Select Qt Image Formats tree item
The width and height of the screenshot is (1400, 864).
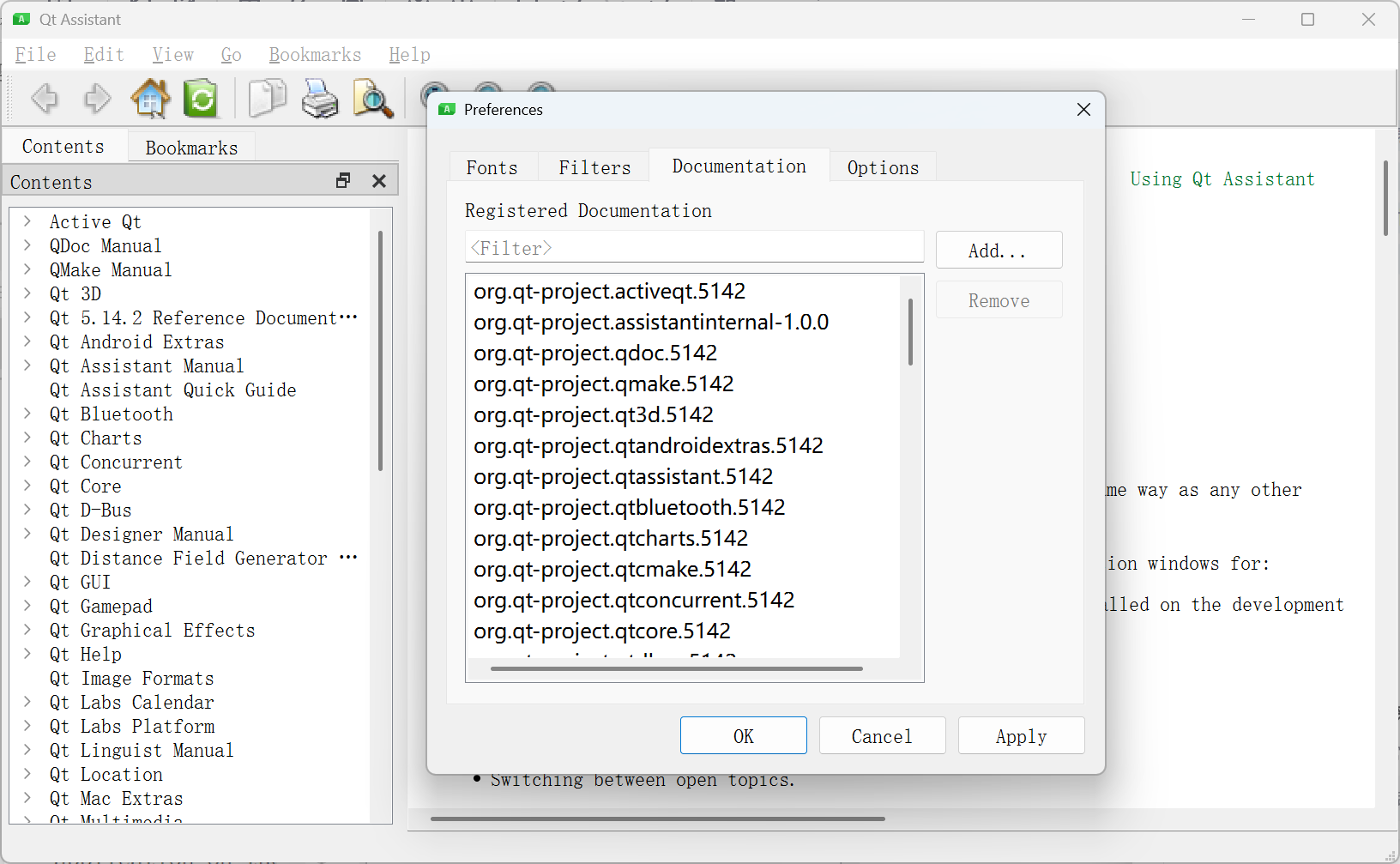coord(131,678)
